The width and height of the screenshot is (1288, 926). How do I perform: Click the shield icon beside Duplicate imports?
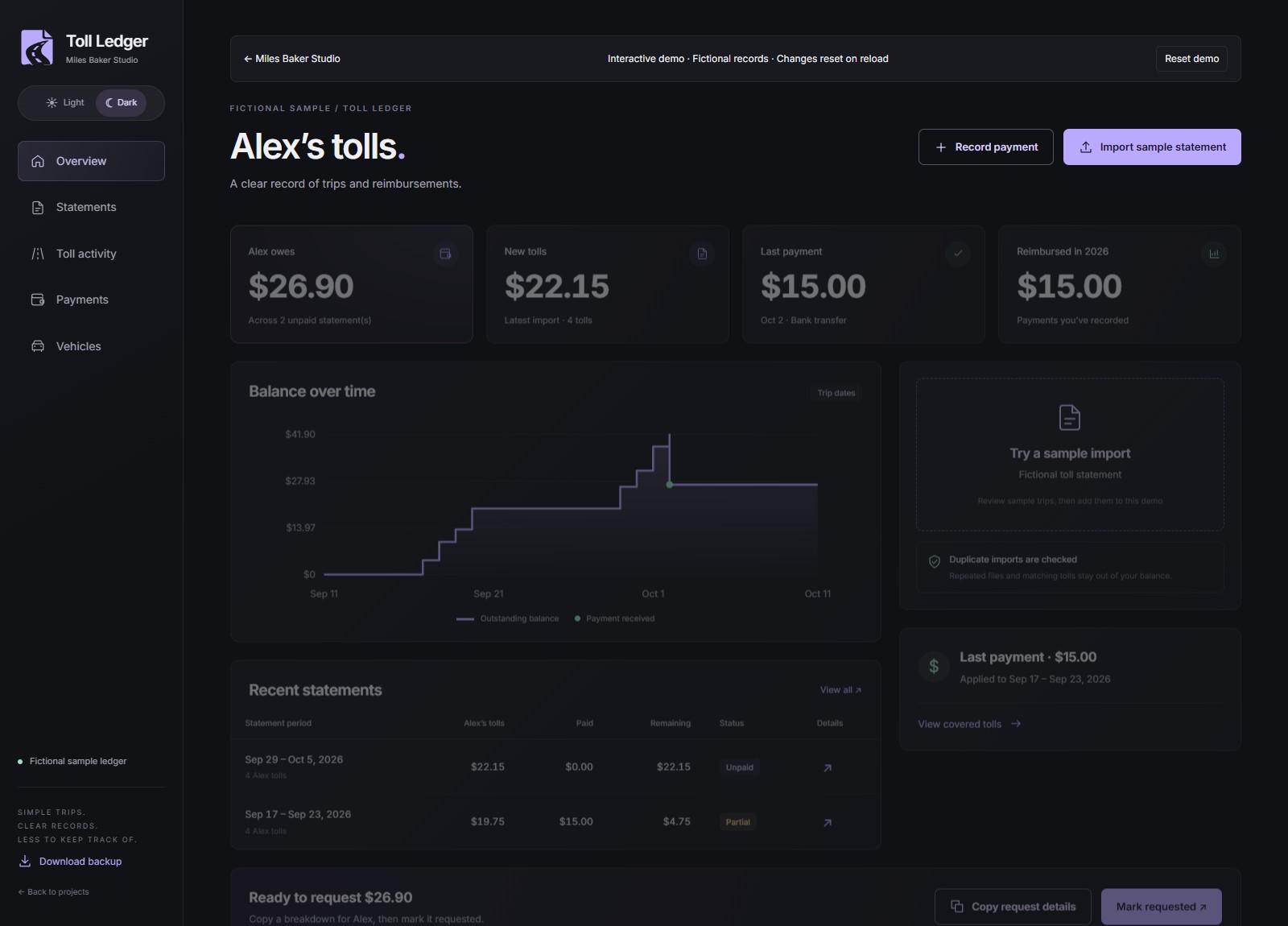(x=935, y=561)
